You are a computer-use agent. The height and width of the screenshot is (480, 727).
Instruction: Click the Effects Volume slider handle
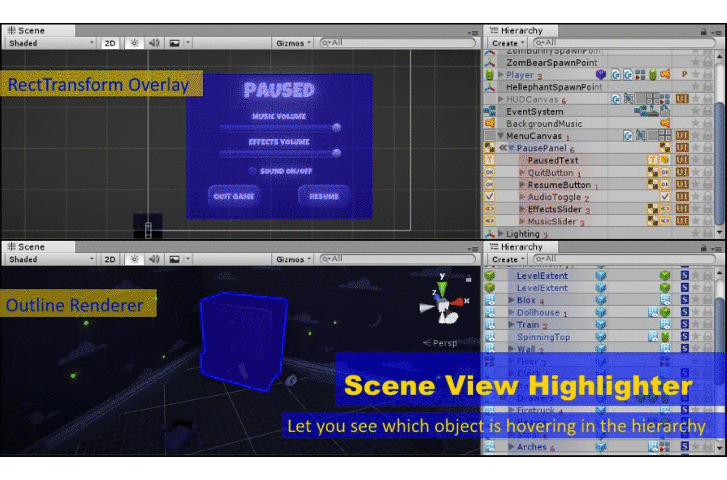tap(337, 152)
